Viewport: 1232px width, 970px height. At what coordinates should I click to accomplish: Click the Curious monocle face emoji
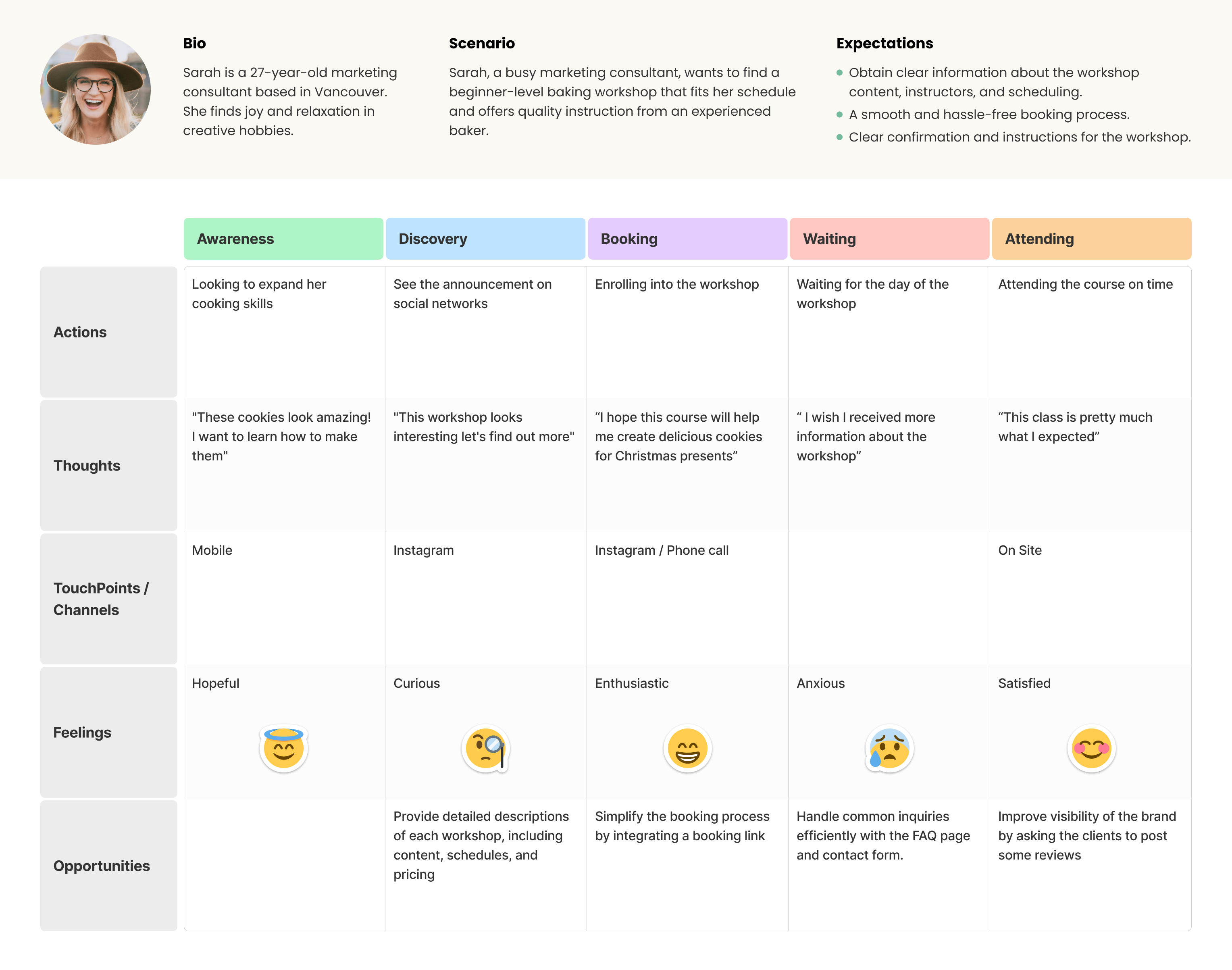point(485,748)
